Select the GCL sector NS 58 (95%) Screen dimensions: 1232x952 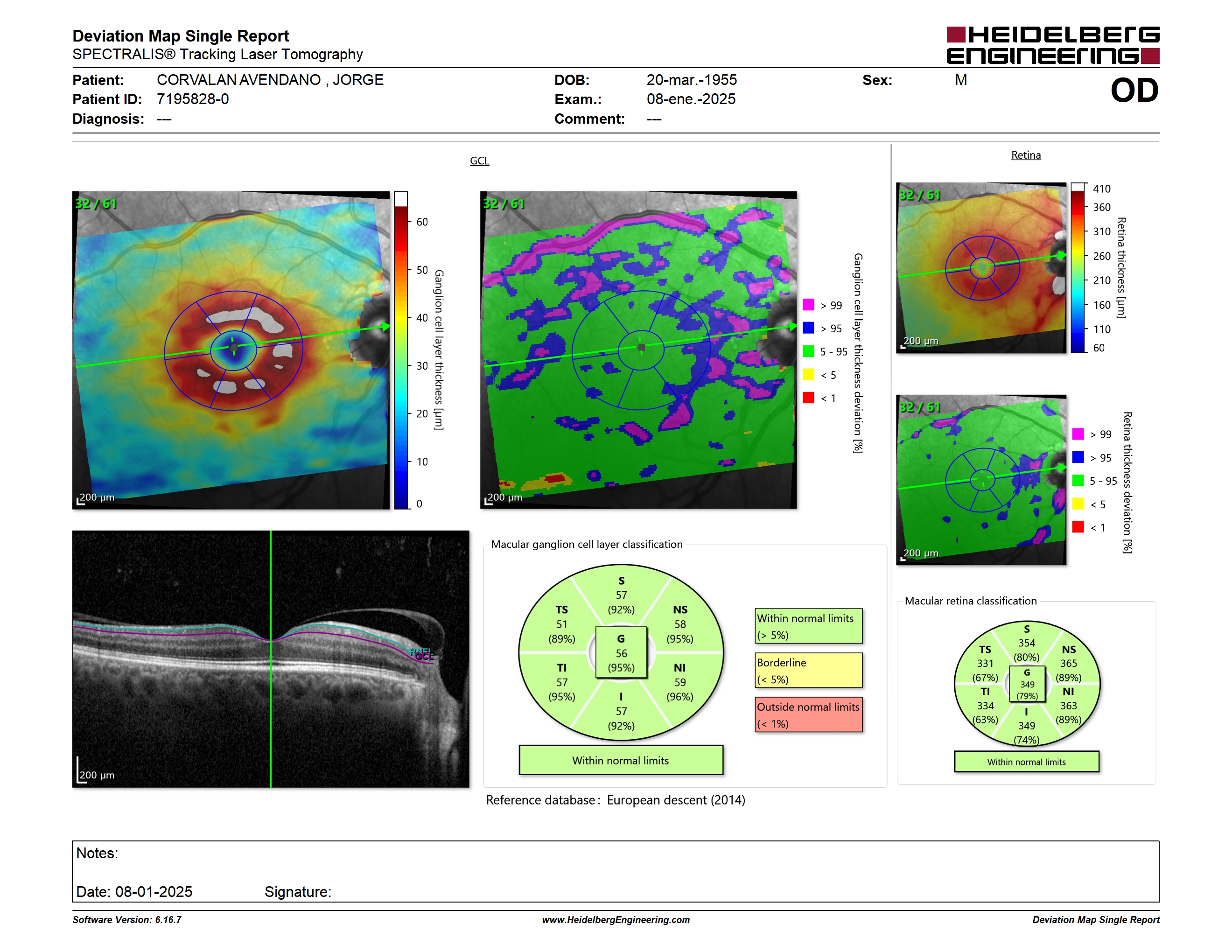pyautogui.click(x=680, y=624)
